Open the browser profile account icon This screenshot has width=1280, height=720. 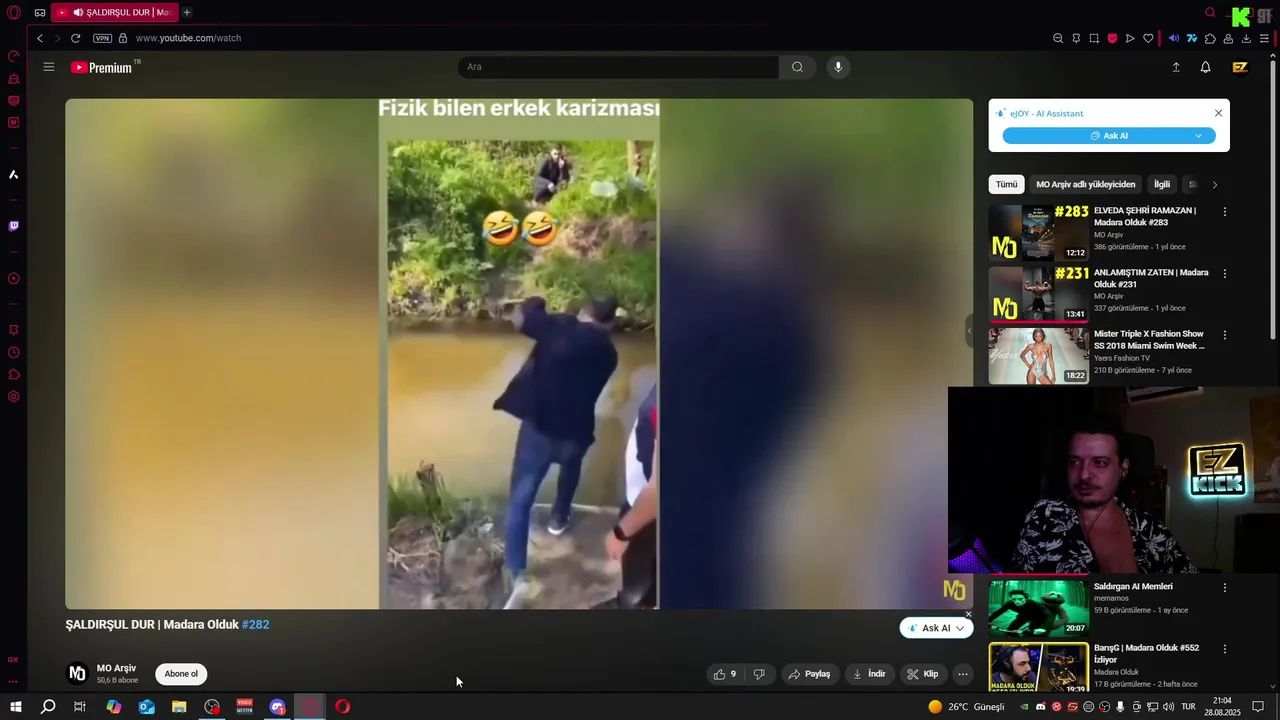pos(1228,38)
